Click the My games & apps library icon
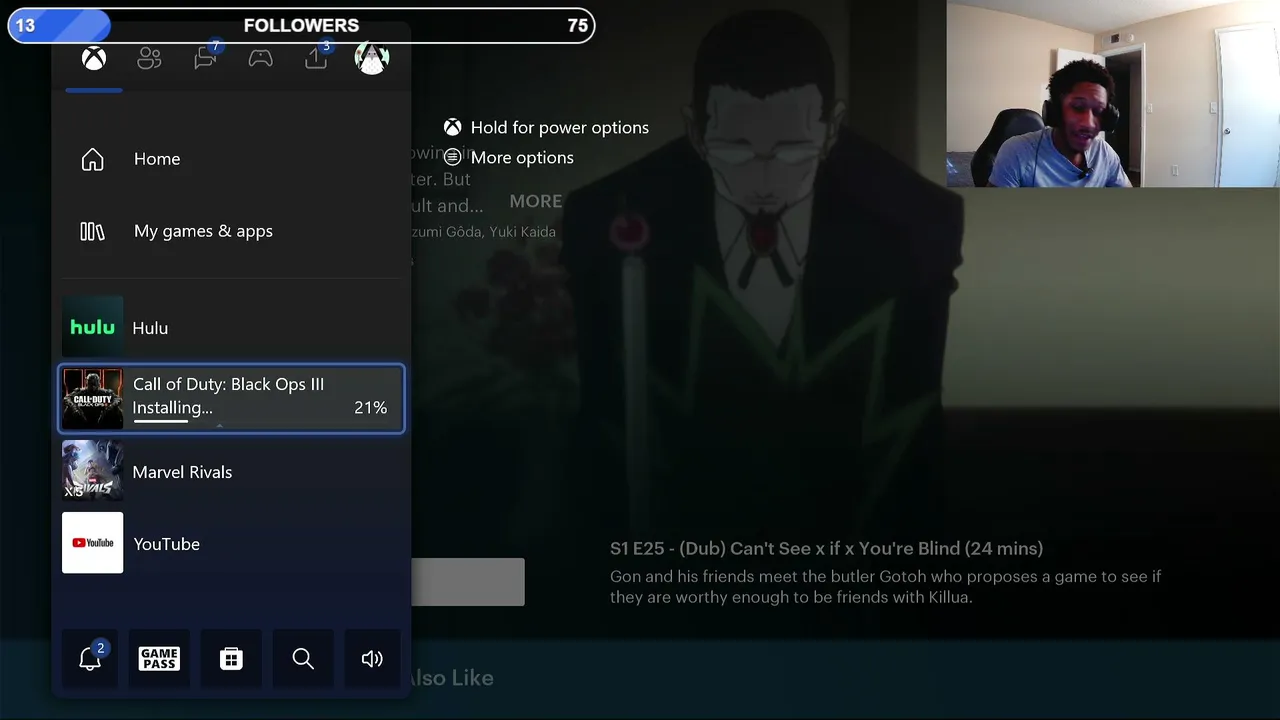 click(92, 231)
